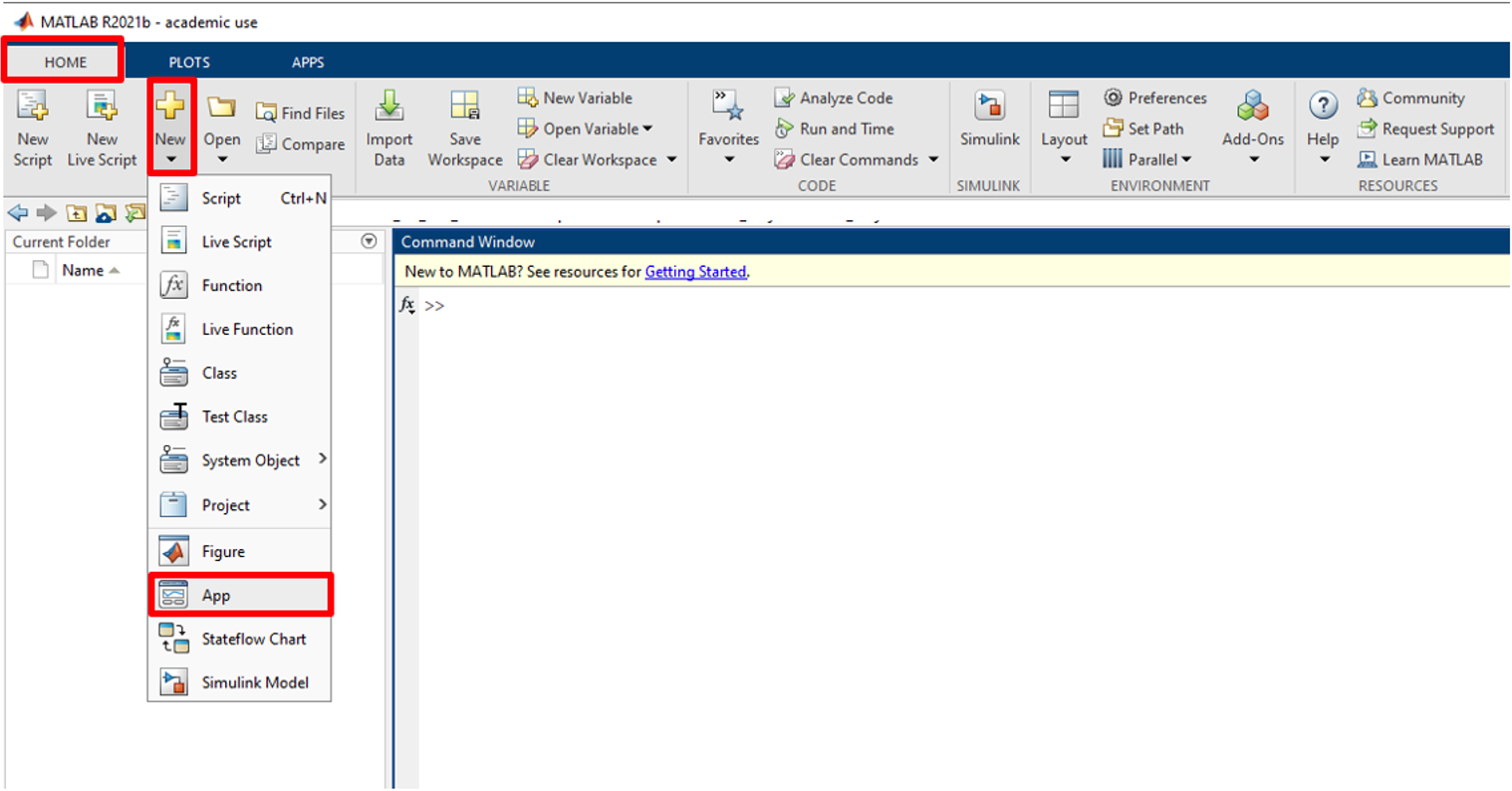Choose Live Script in the New menu
The height and width of the screenshot is (791, 1512).
point(236,242)
